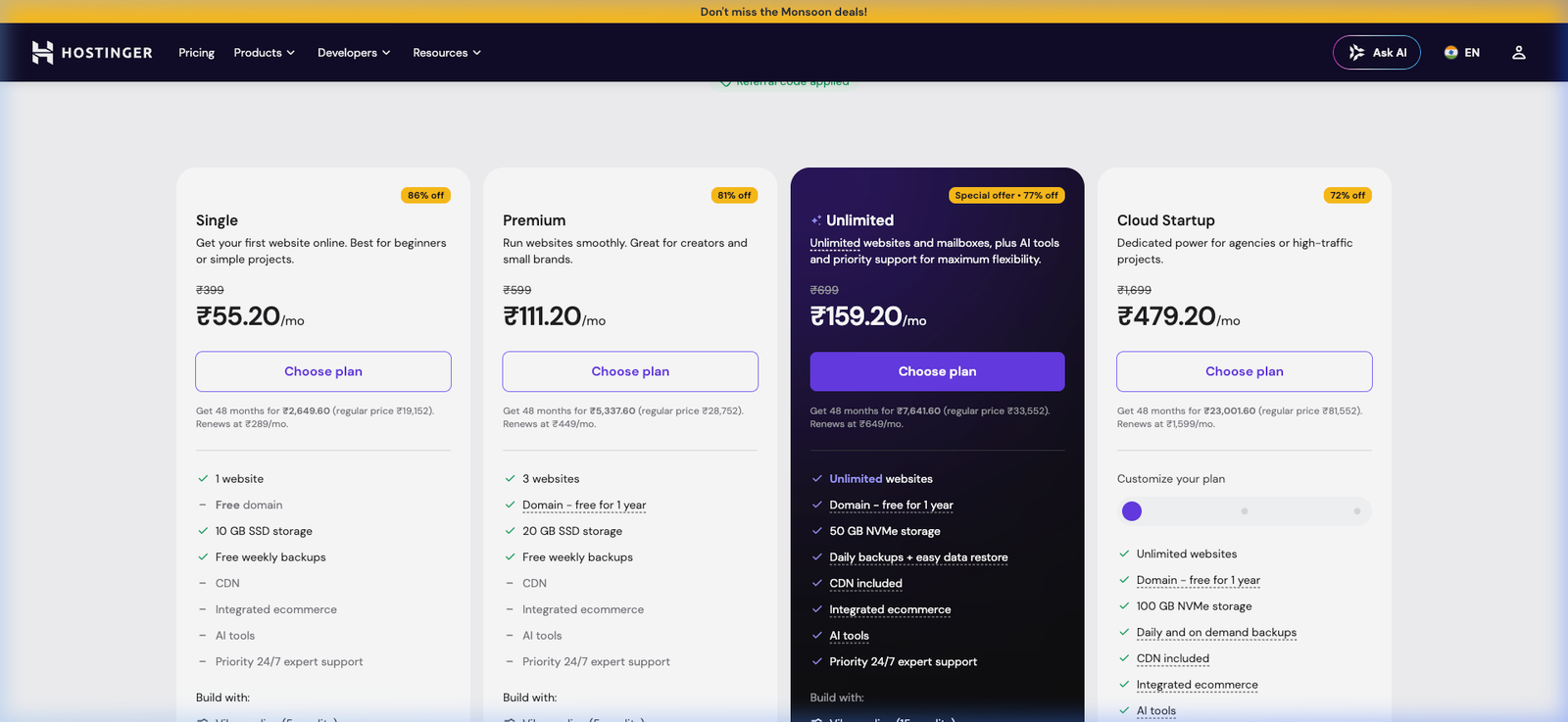Click the 72% off badge
The height and width of the screenshot is (722, 1568).
coord(1347,195)
